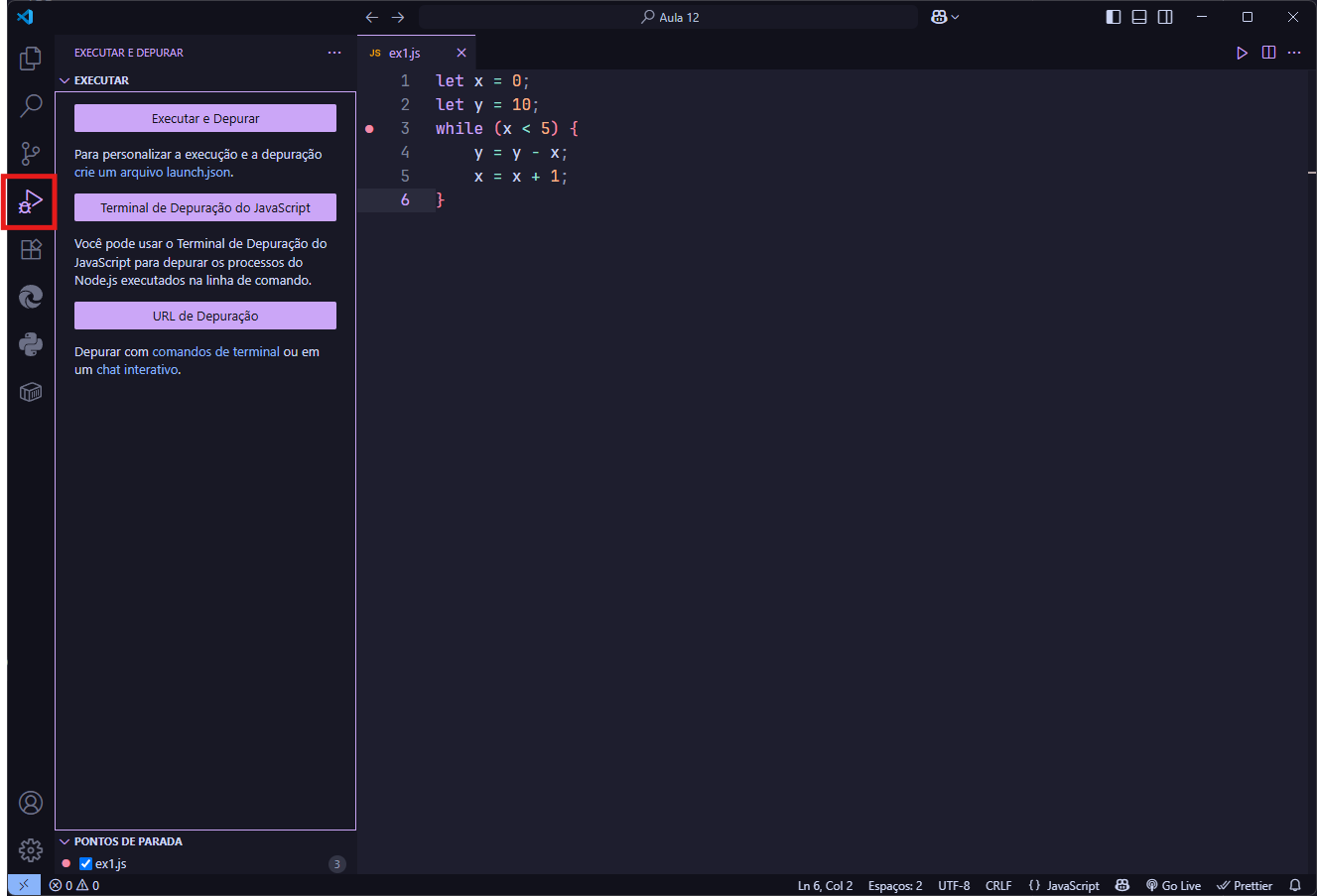Screen dimensions: 1317x896
Task: Open the Search view icon
Action: tap(31, 106)
